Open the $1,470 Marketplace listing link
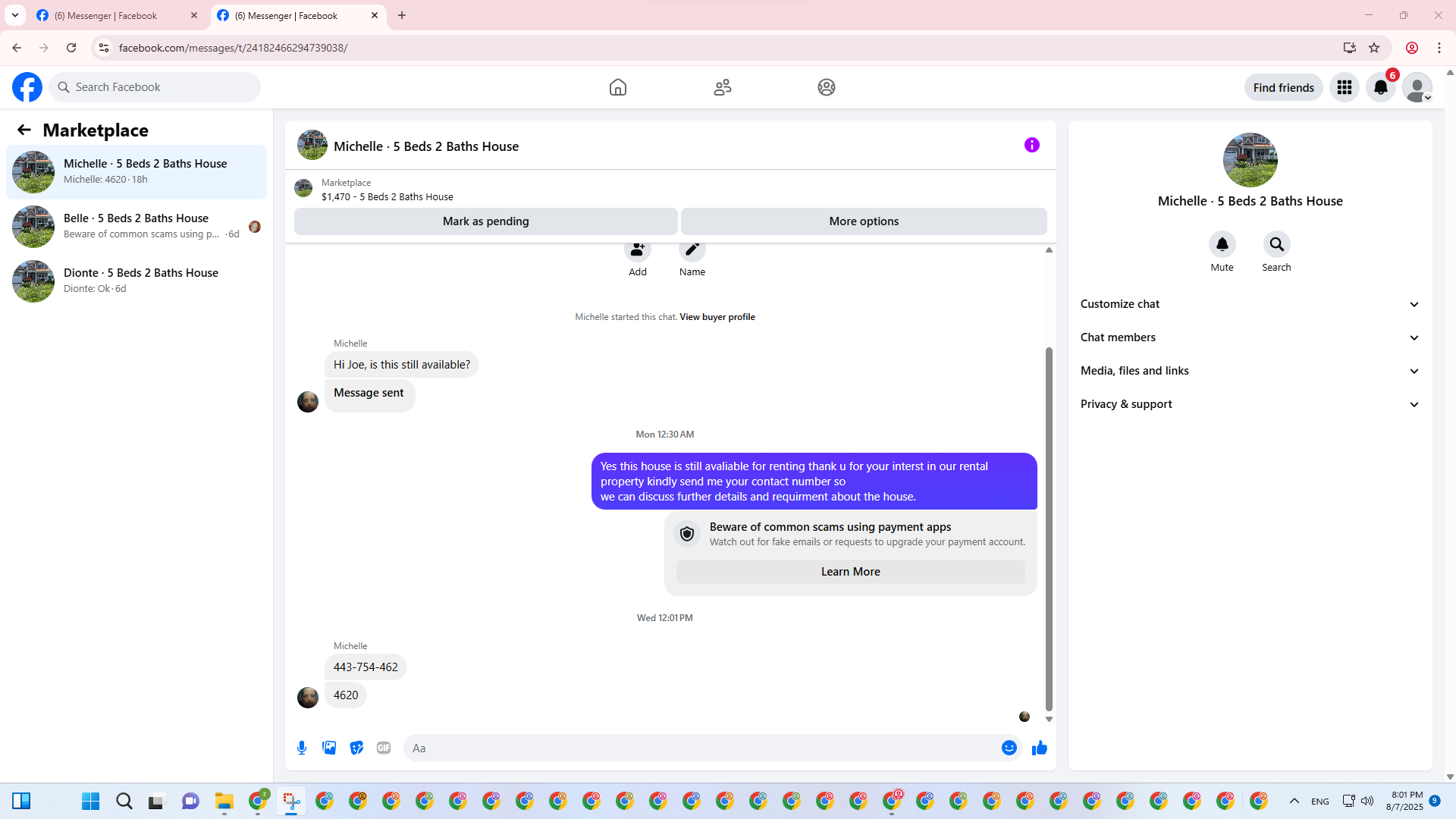 coord(388,196)
